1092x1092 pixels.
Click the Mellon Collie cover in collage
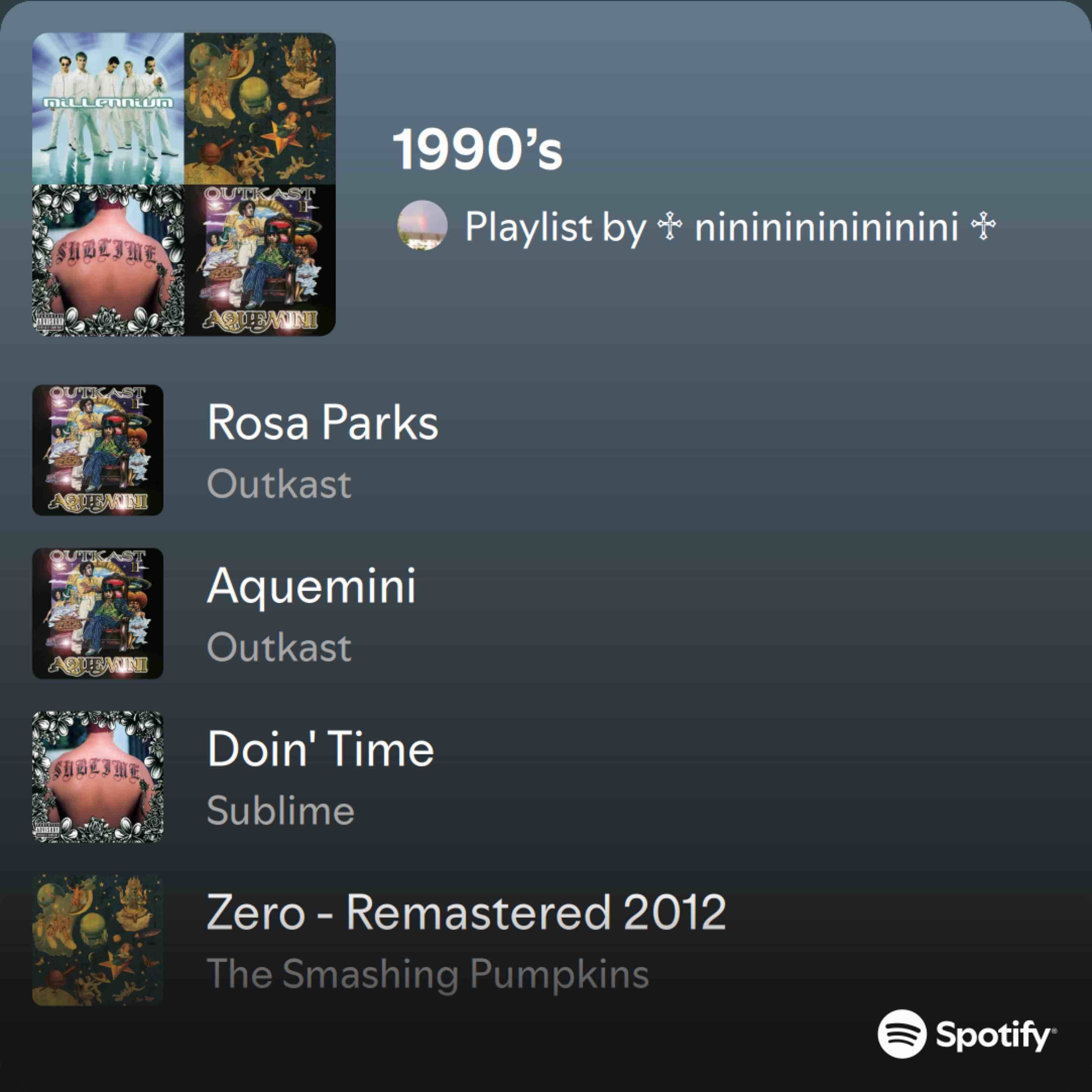pos(260,109)
